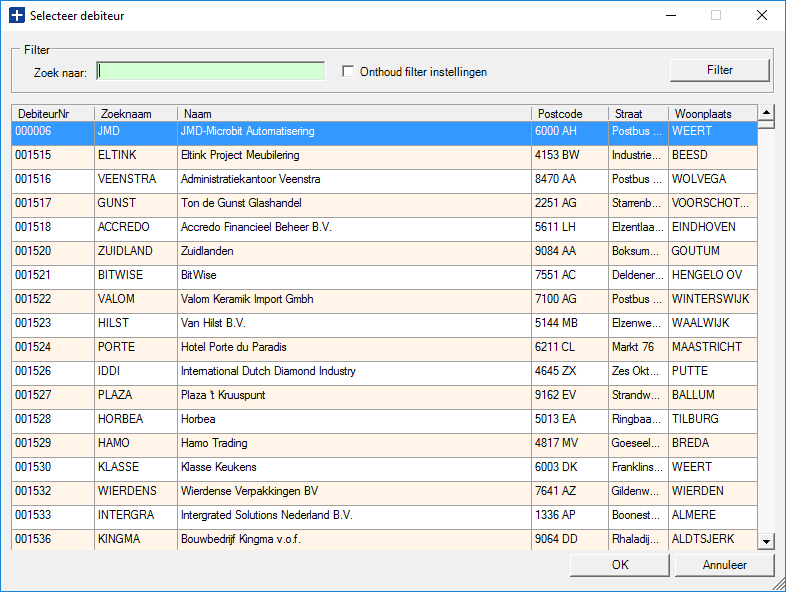Select the BitWise name cell
Image resolution: width=786 pixels, height=592 pixels.
click(x=354, y=277)
